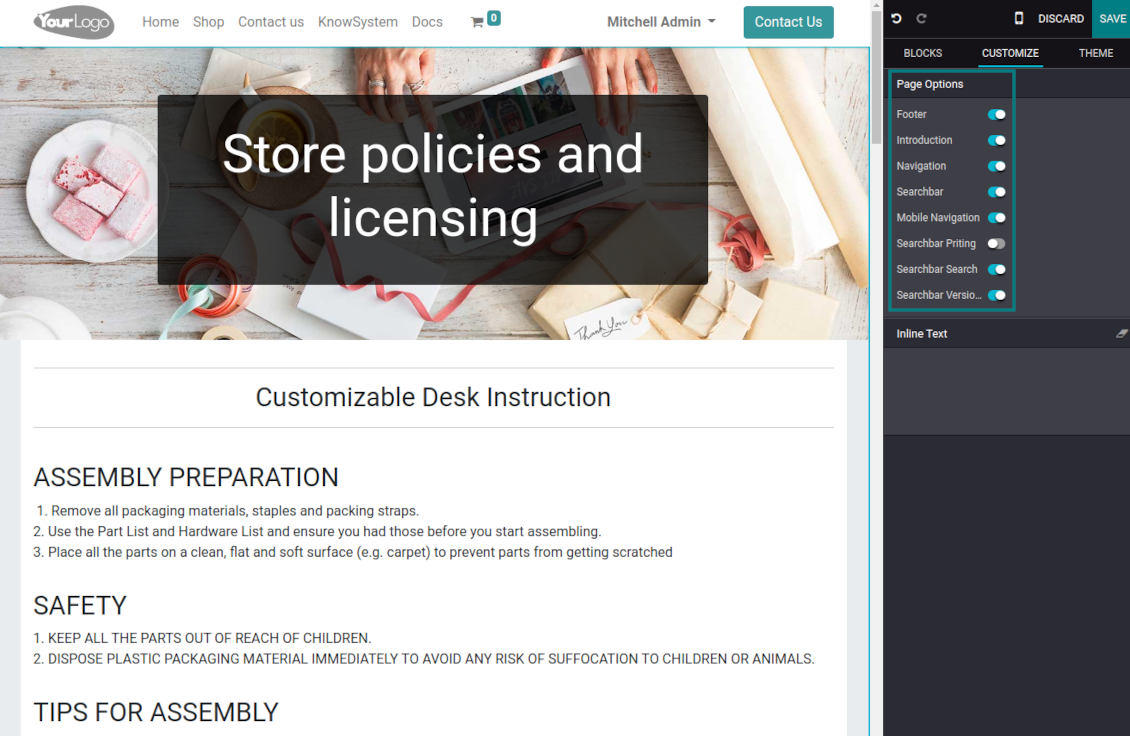
Task: Switch to the Blocks tab
Action: [x=922, y=53]
